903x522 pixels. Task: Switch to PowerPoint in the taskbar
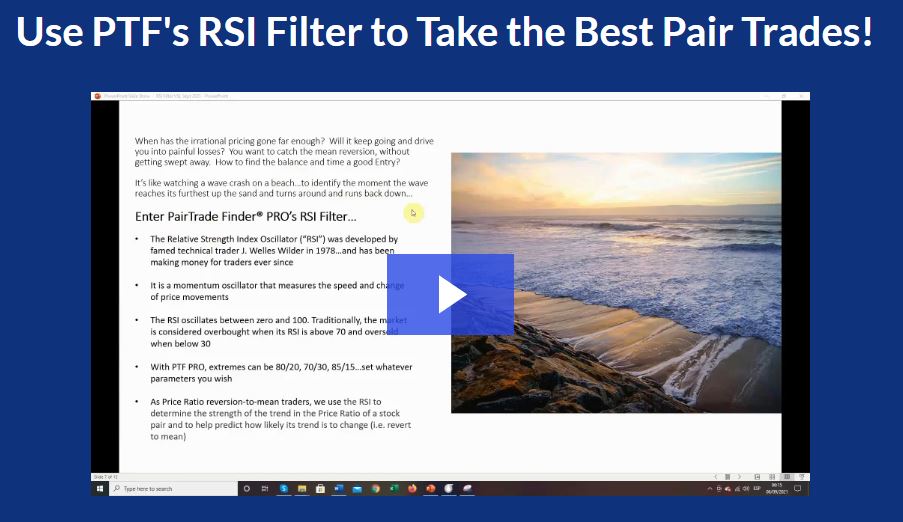[x=431, y=488]
